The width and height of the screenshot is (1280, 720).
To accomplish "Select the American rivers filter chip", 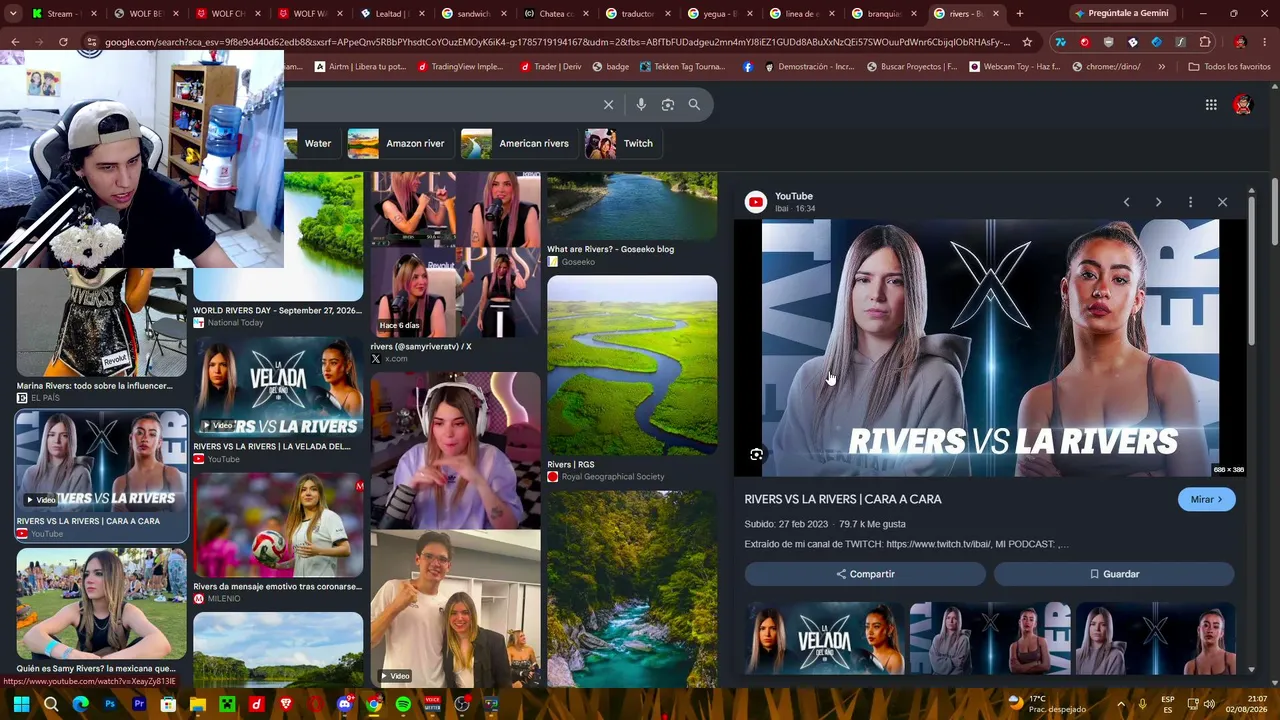I will (x=519, y=143).
